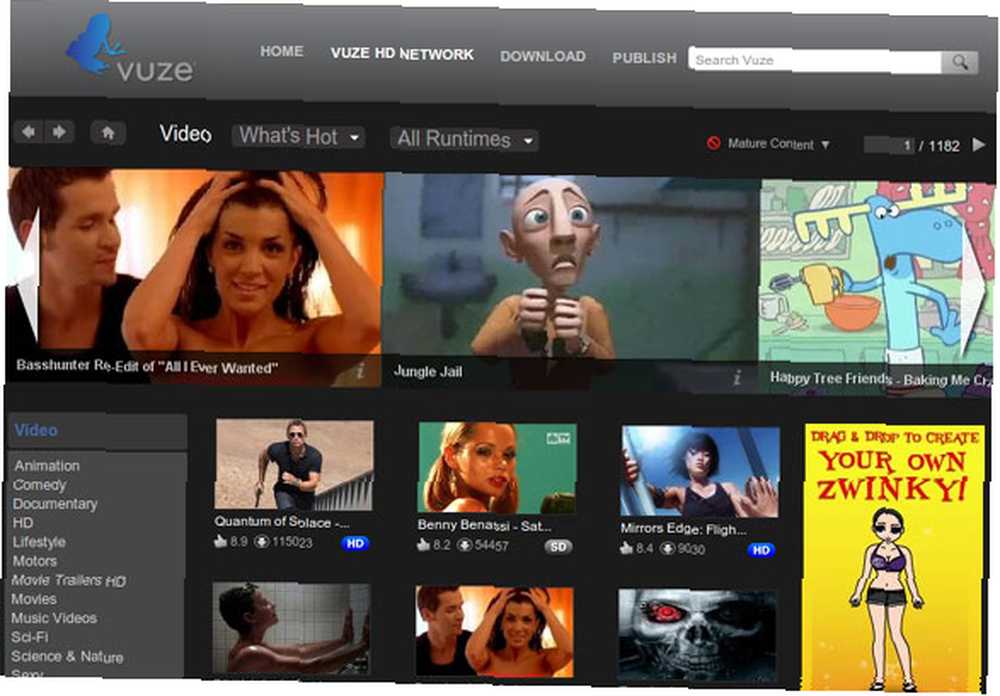This screenshot has width=1000, height=696.
Task: Open the DOWNLOAD menu item
Action: (543, 56)
